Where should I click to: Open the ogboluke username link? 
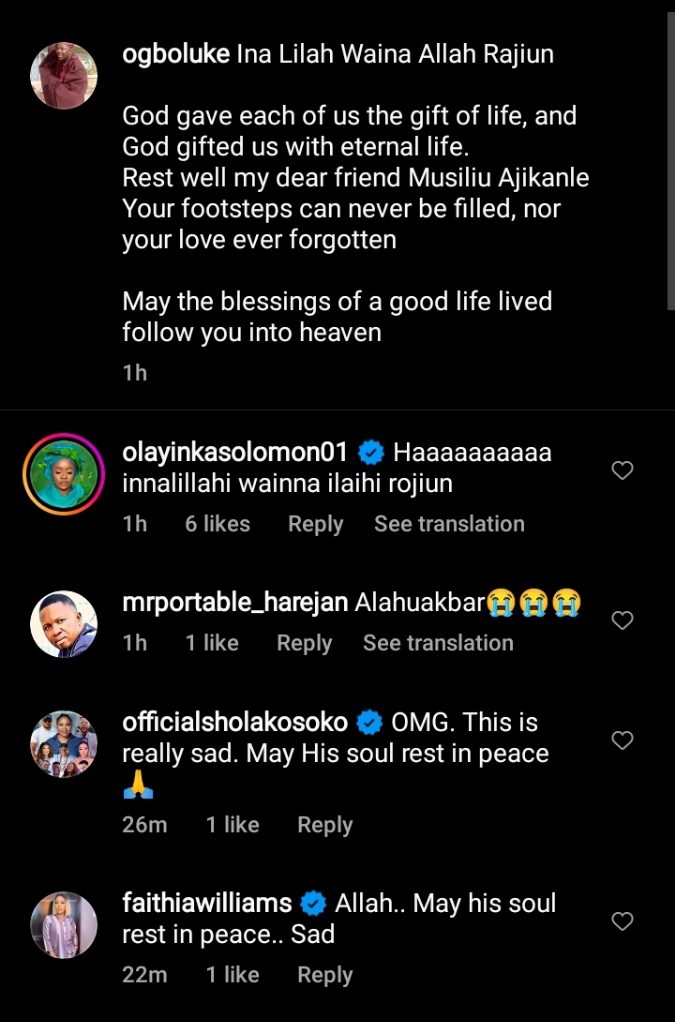(x=176, y=56)
